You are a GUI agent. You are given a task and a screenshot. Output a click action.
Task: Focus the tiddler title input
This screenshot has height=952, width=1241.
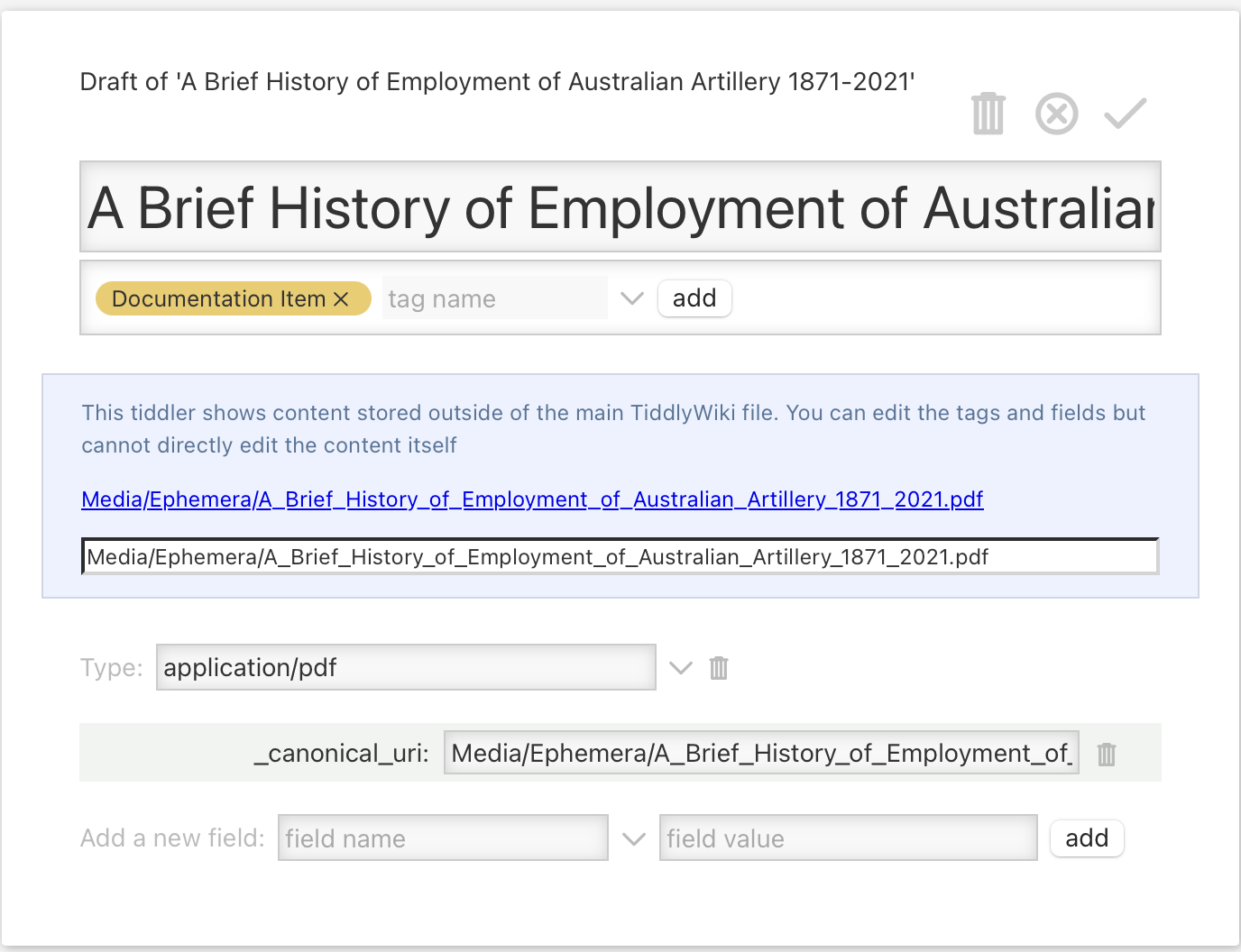click(620, 207)
